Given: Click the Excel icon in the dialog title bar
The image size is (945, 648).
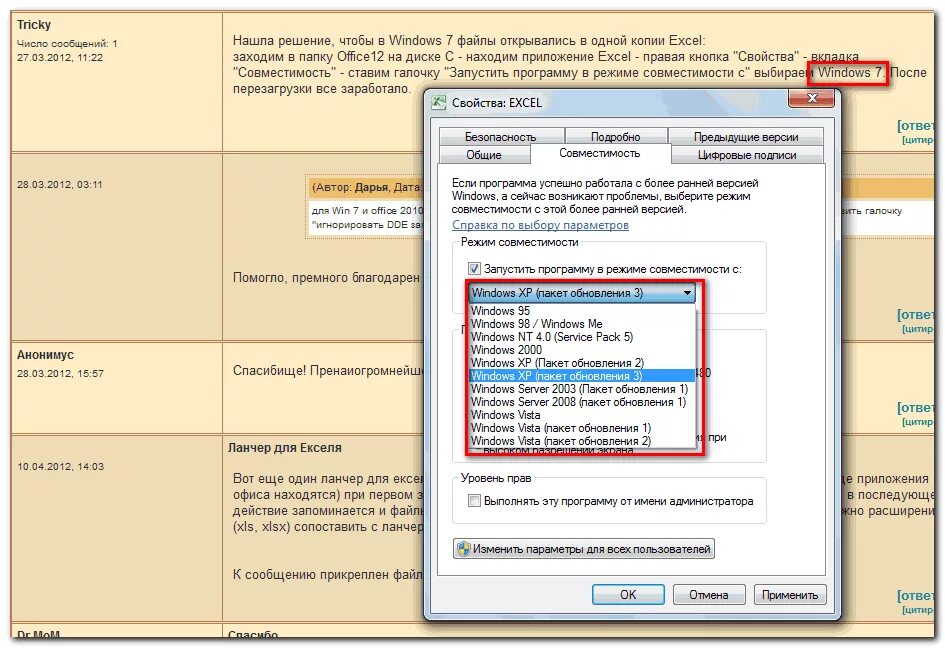Looking at the screenshot, I should coord(439,102).
